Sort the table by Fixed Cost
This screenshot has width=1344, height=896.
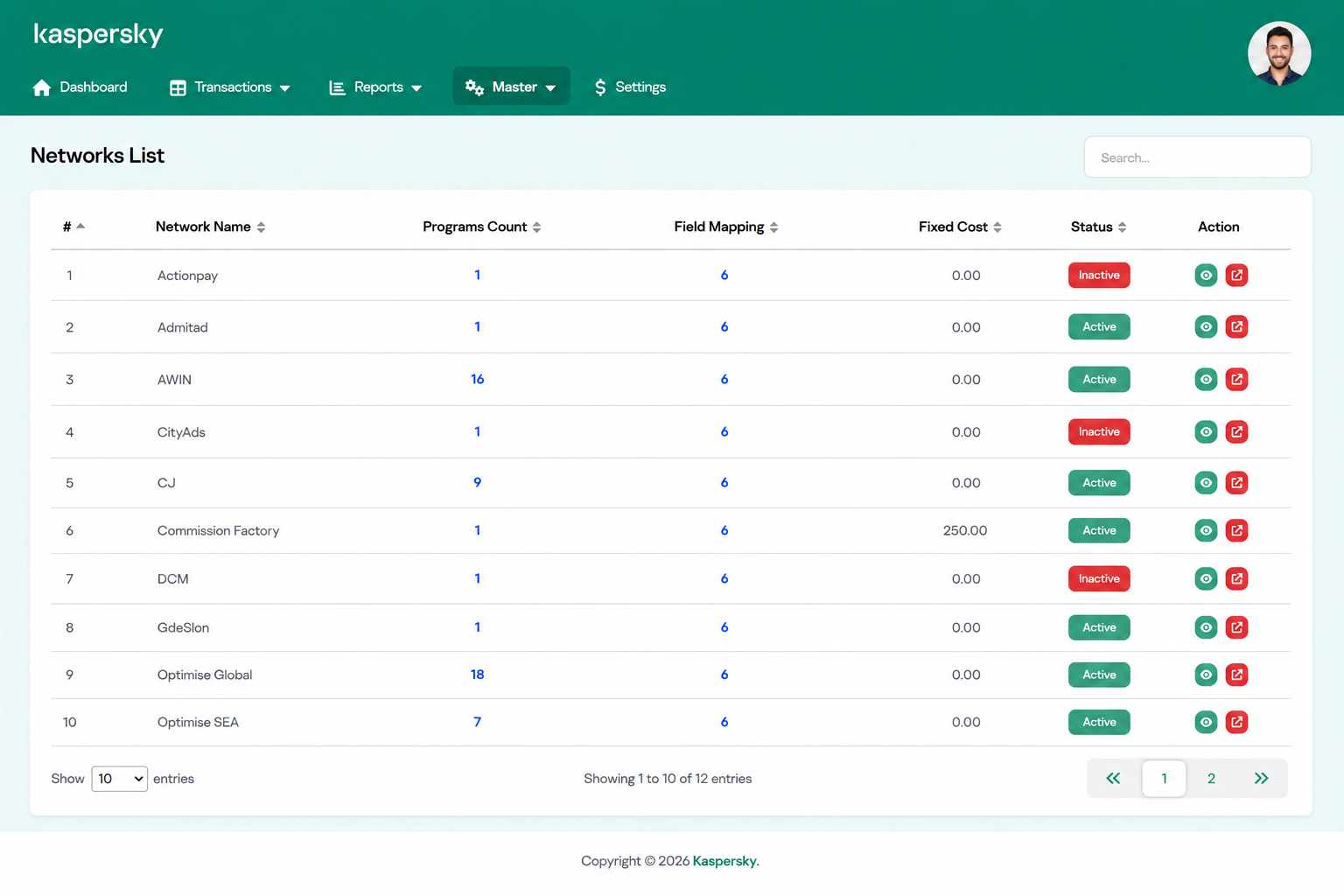pyautogui.click(x=960, y=227)
